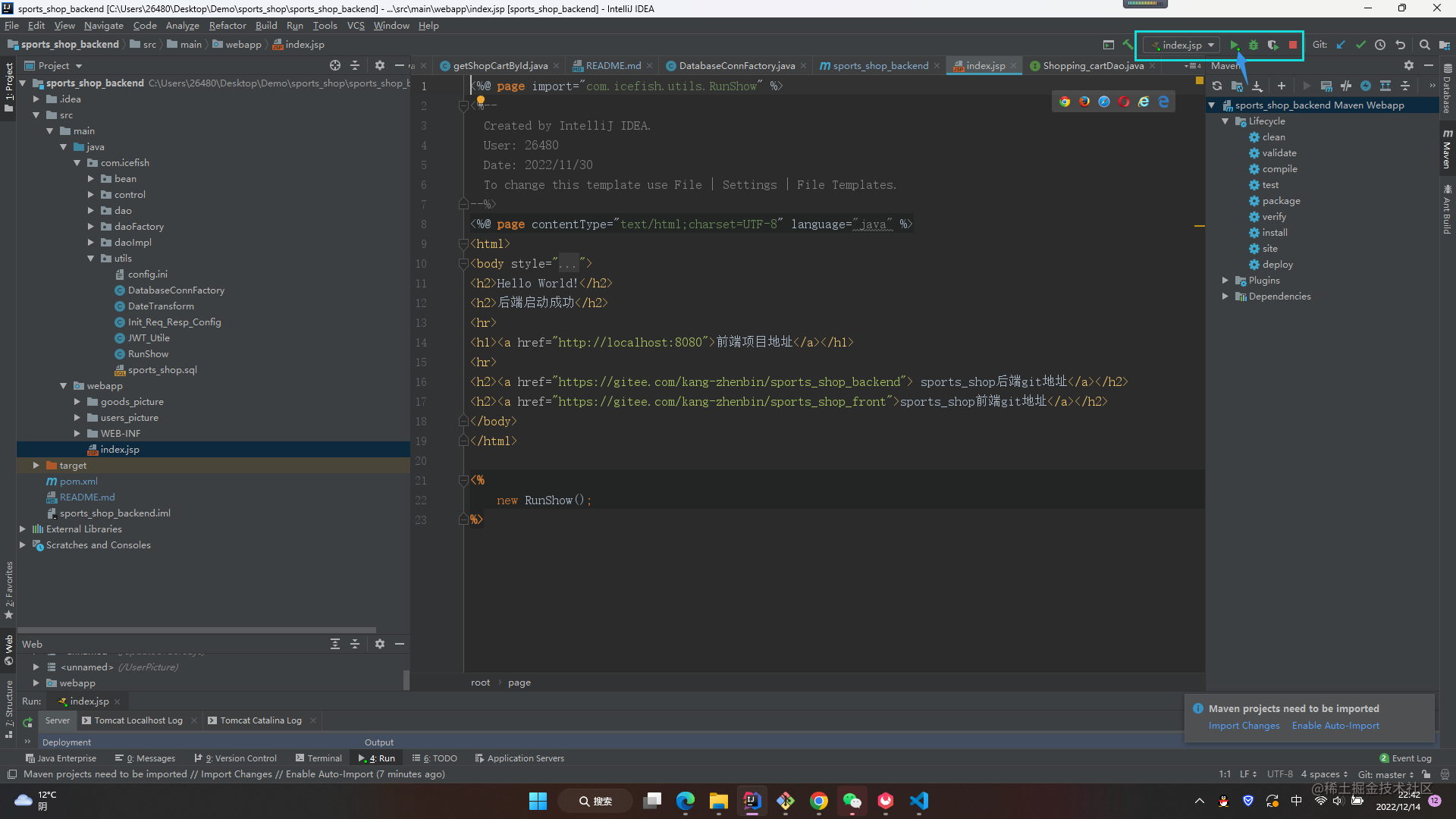Open in Chrome browser icon in editor
The width and height of the screenshot is (1456, 819).
pyautogui.click(x=1065, y=102)
